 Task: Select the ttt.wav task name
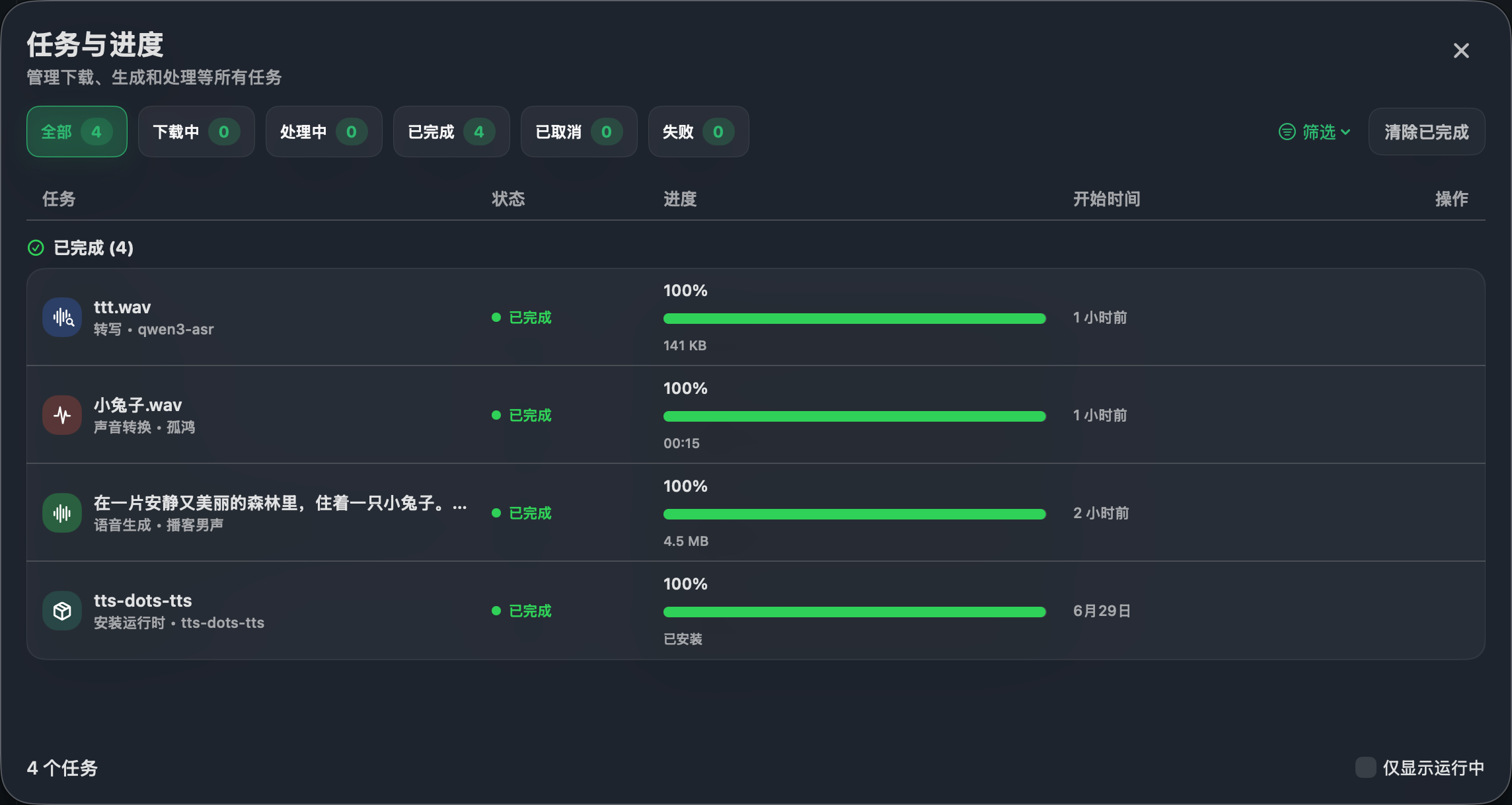point(122,307)
